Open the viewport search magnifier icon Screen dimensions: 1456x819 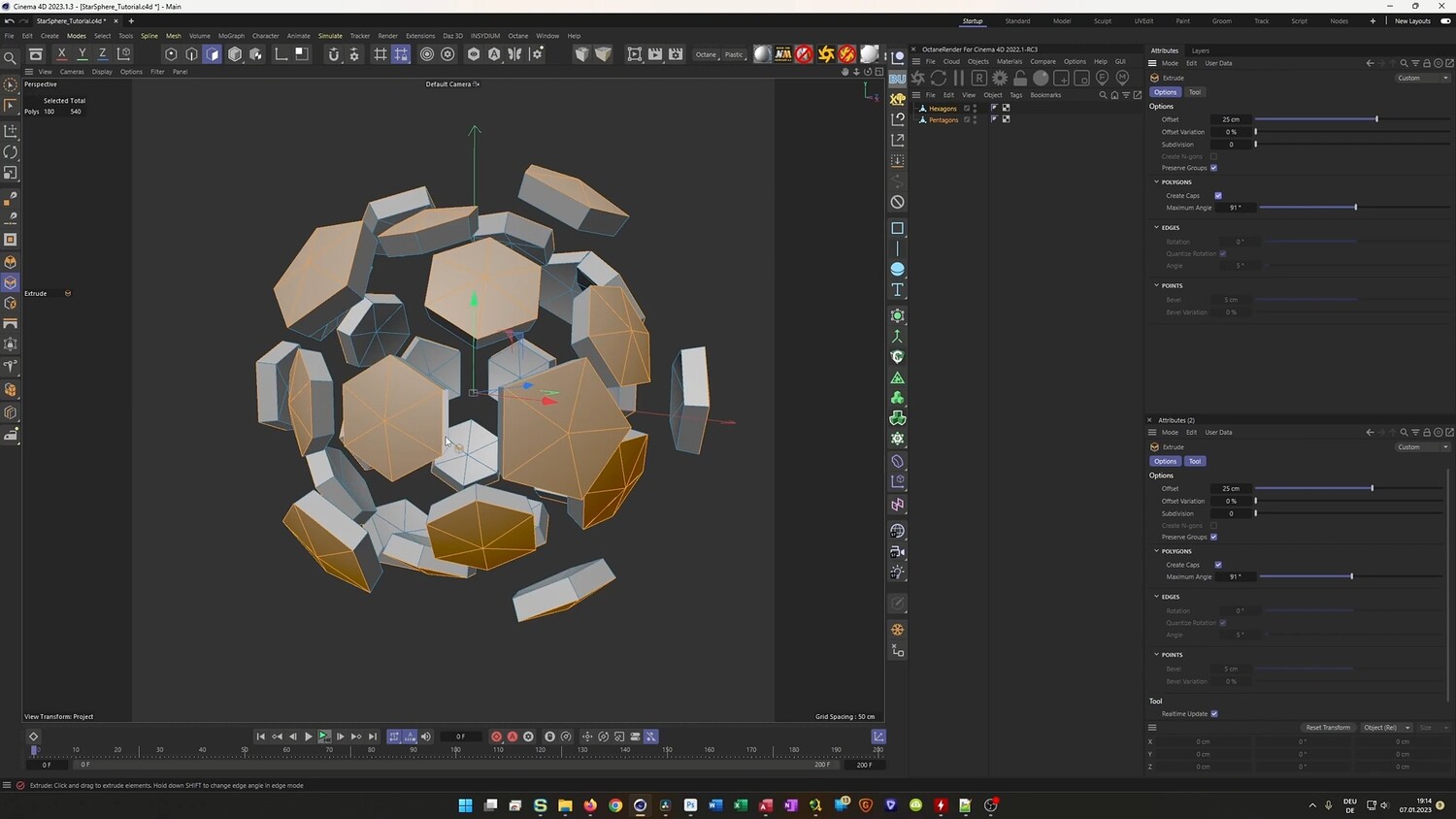tap(11, 58)
